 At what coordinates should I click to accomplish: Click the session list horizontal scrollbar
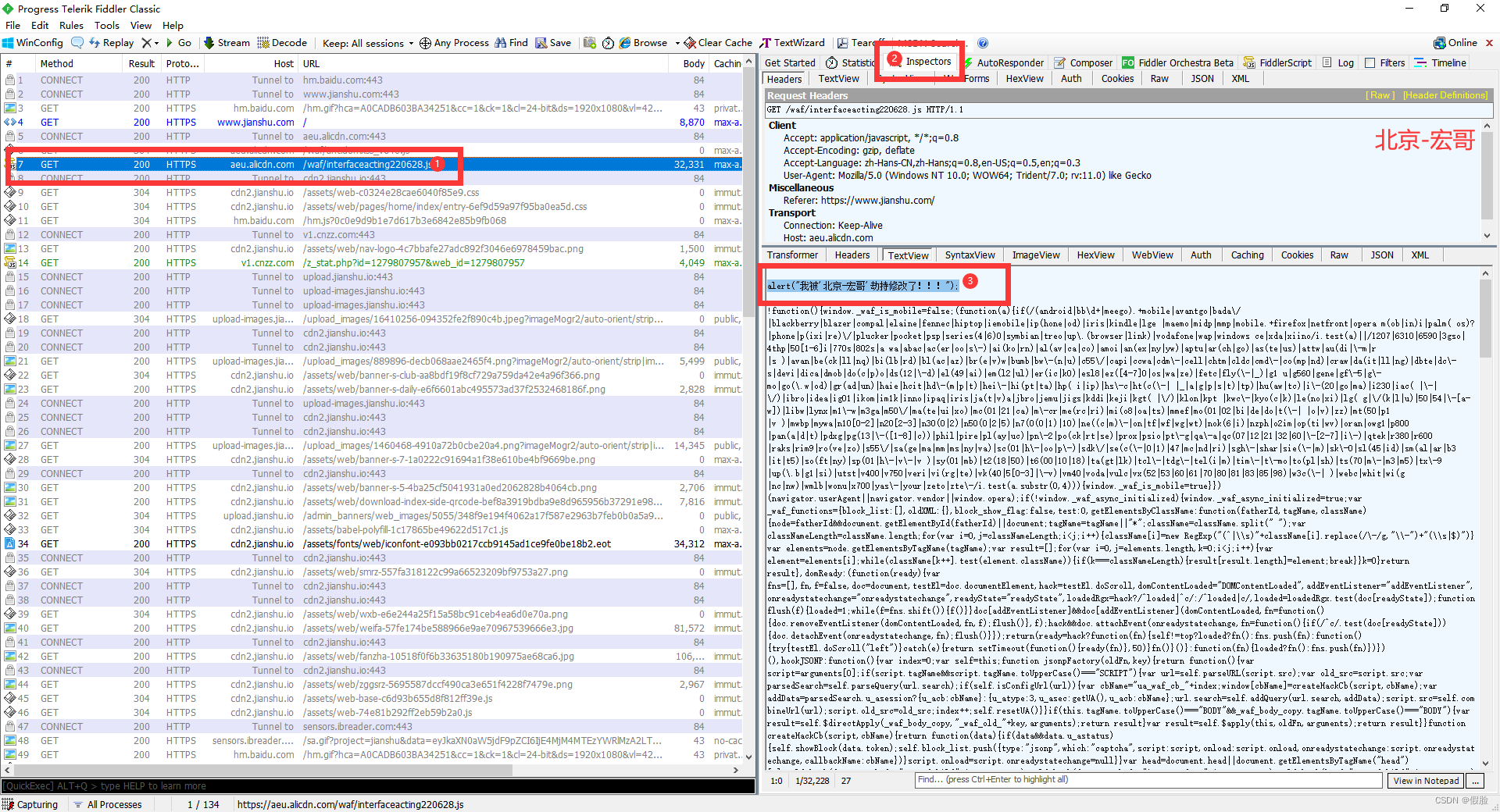pyautogui.click(x=373, y=770)
